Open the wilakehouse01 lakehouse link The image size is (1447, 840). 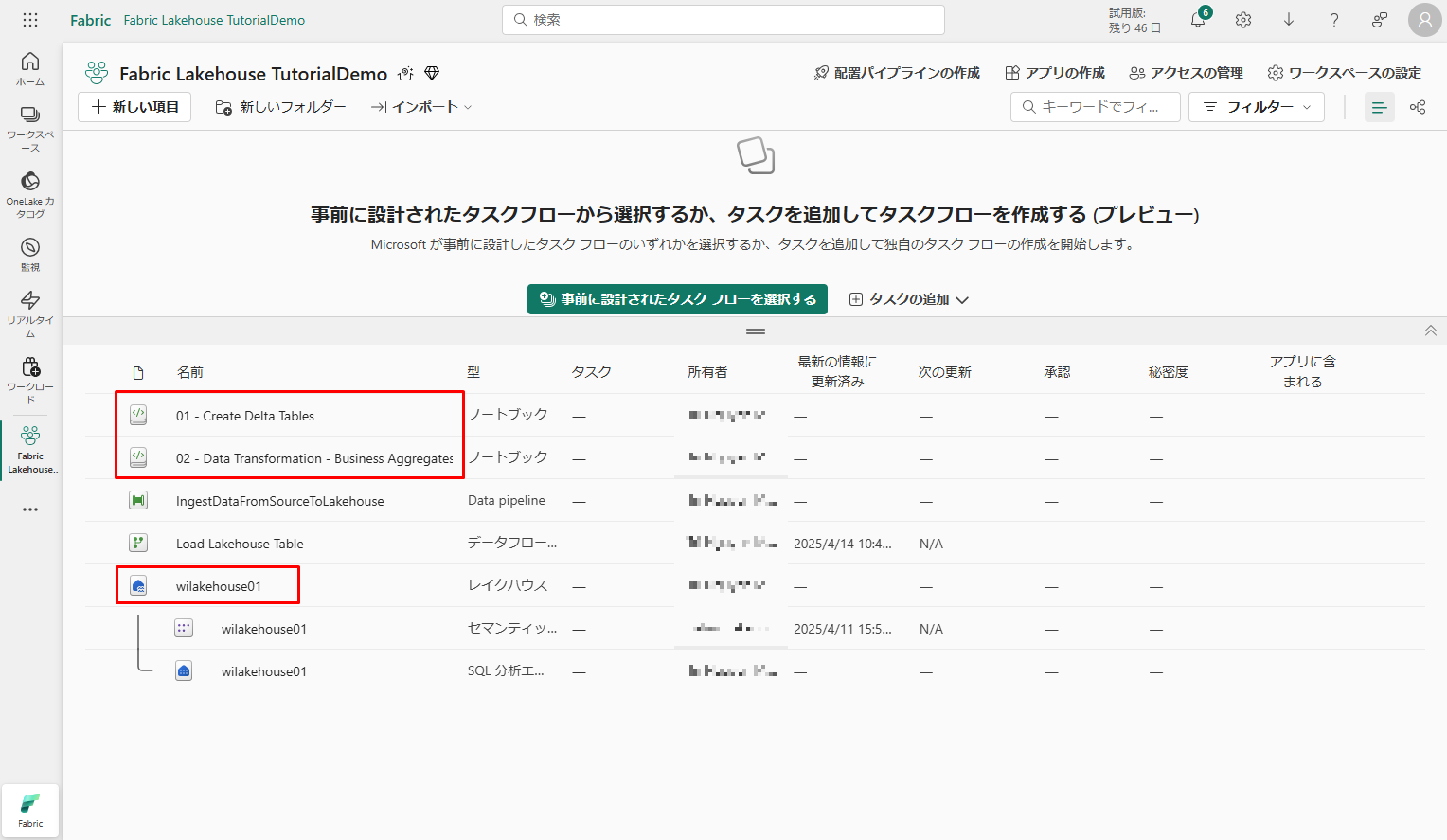pos(219,586)
